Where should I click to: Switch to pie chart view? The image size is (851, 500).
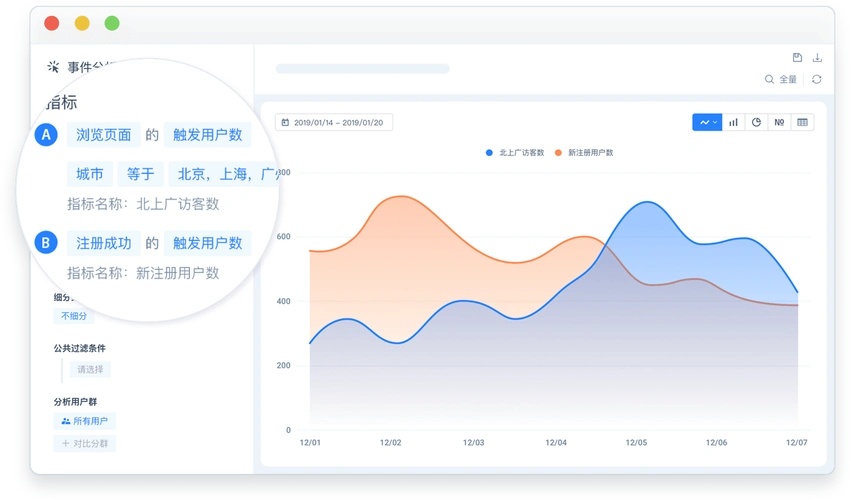click(x=756, y=122)
